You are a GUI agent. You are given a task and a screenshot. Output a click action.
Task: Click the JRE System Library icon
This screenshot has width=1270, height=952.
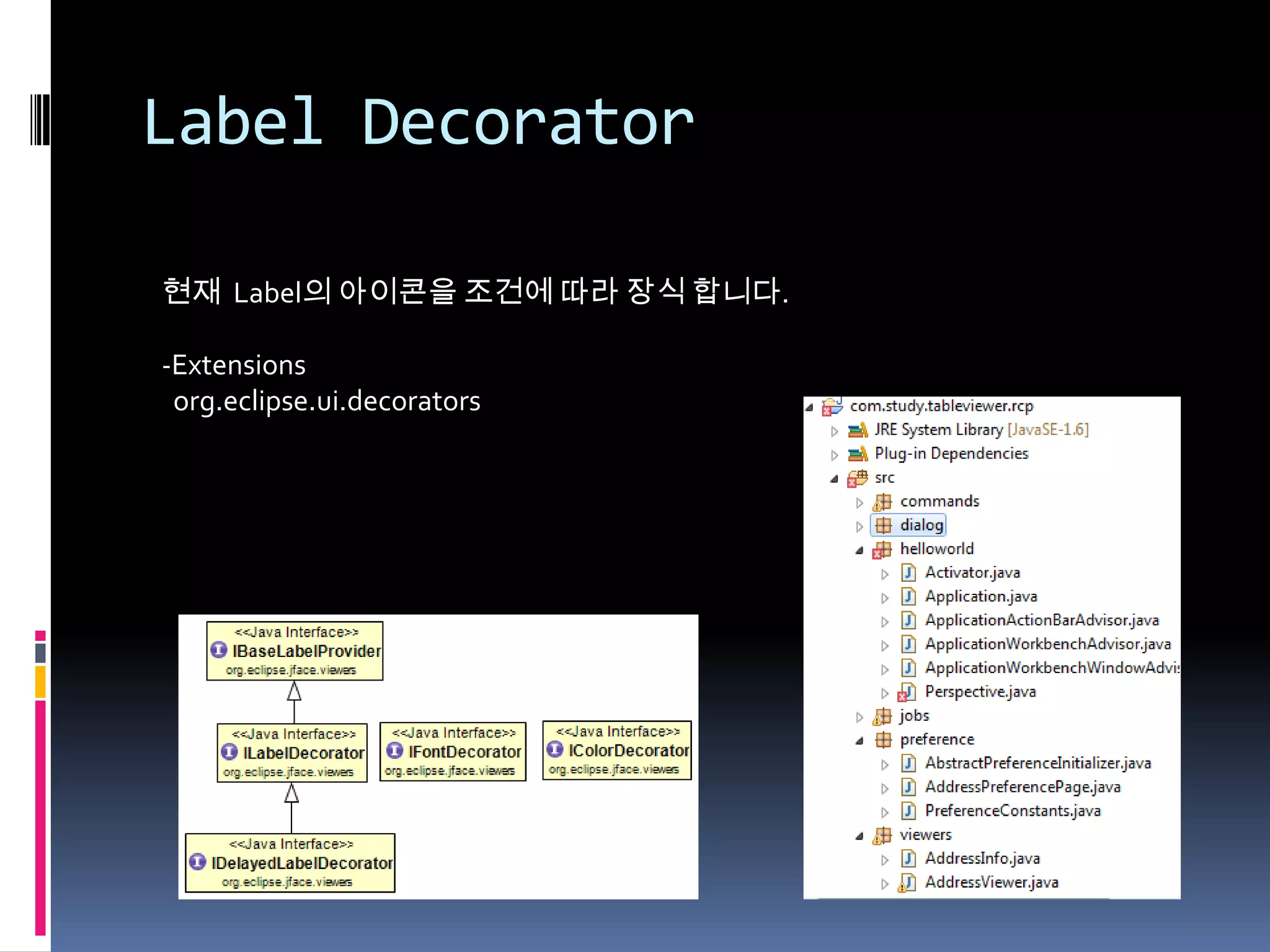point(858,430)
